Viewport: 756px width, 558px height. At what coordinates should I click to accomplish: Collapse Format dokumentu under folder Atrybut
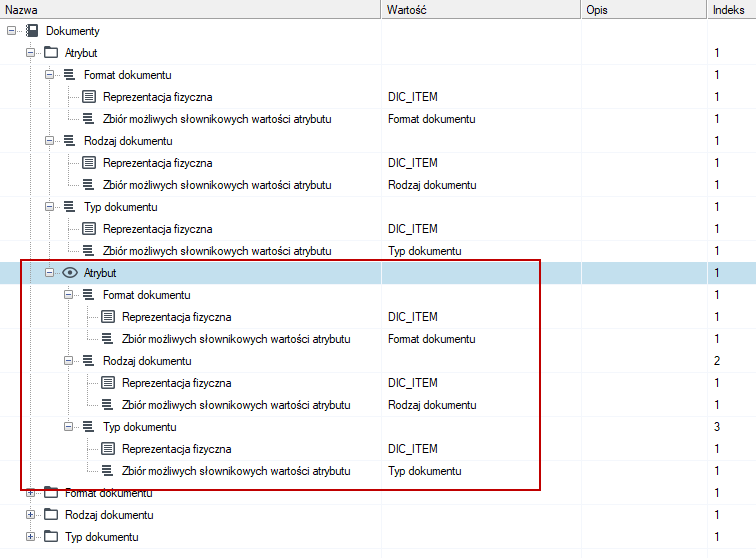(49, 75)
